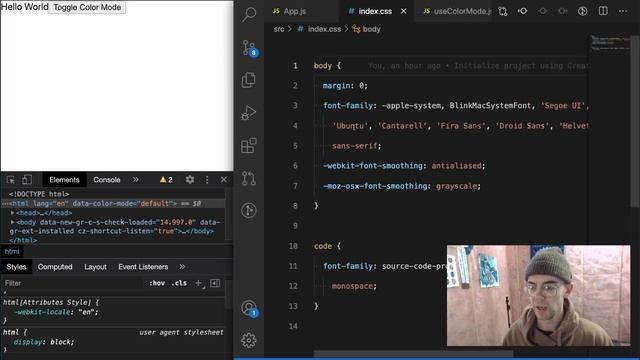Click the 'code' selector on line 10
Viewport: 640px width, 360px height.
tap(322, 246)
